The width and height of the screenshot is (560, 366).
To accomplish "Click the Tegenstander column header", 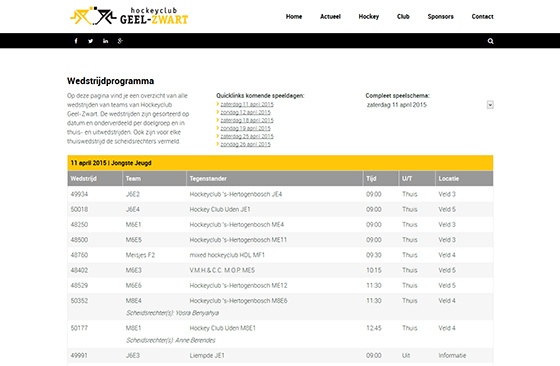I will click(274, 179).
